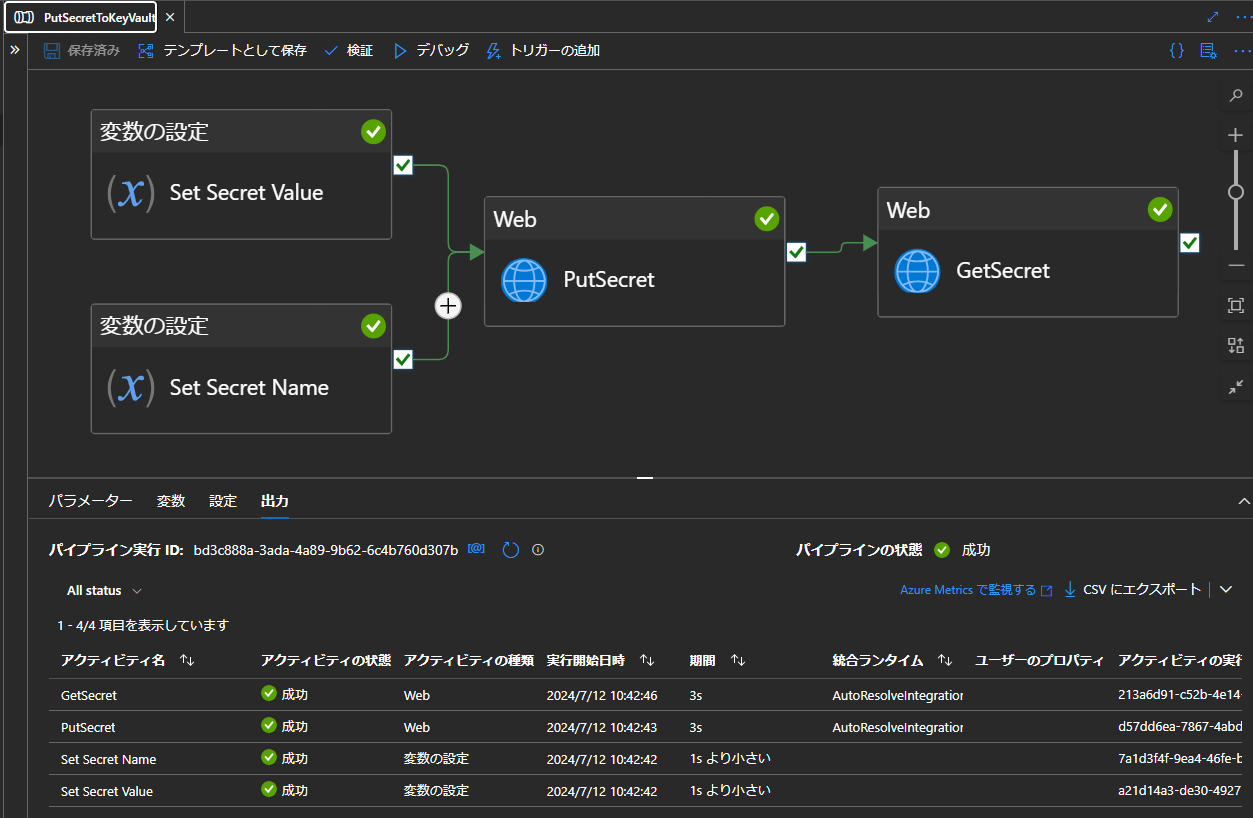Click the full-screen expand icon at top right
The width and height of the screenshot is (1253, 818).
(x=1213, y=16)
